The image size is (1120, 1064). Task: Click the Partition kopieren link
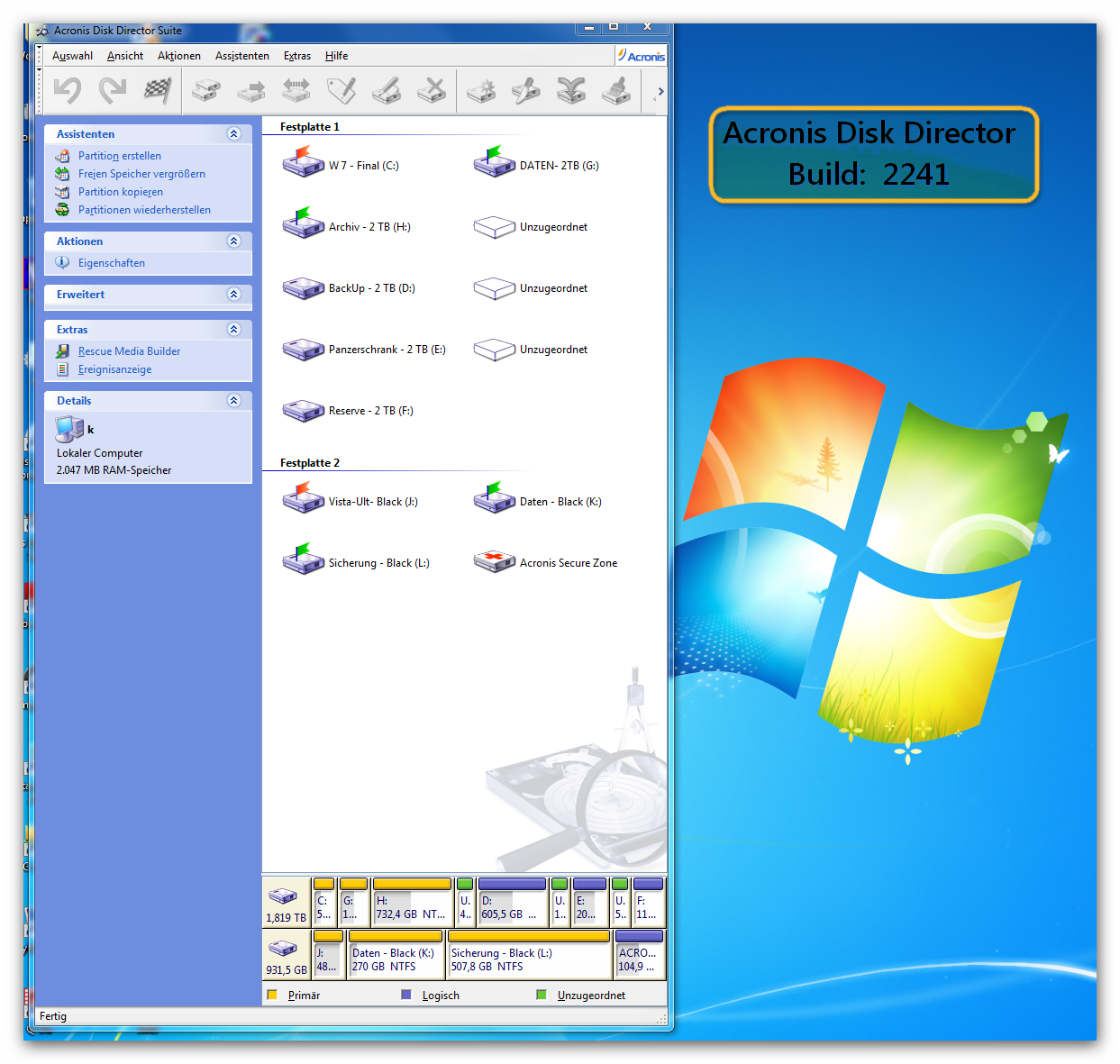(121, 192)
